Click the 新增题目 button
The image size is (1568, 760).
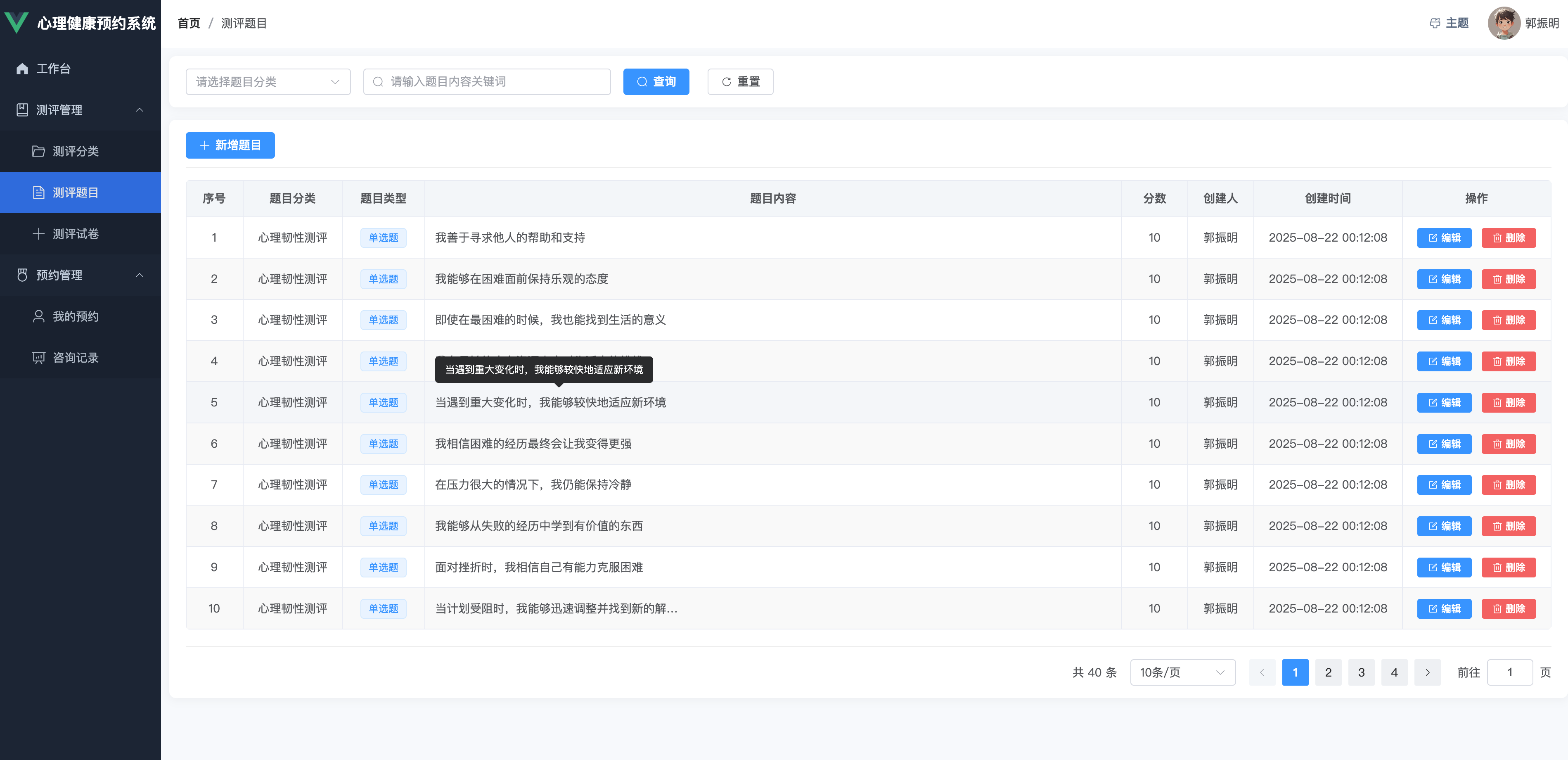[230, 145]
